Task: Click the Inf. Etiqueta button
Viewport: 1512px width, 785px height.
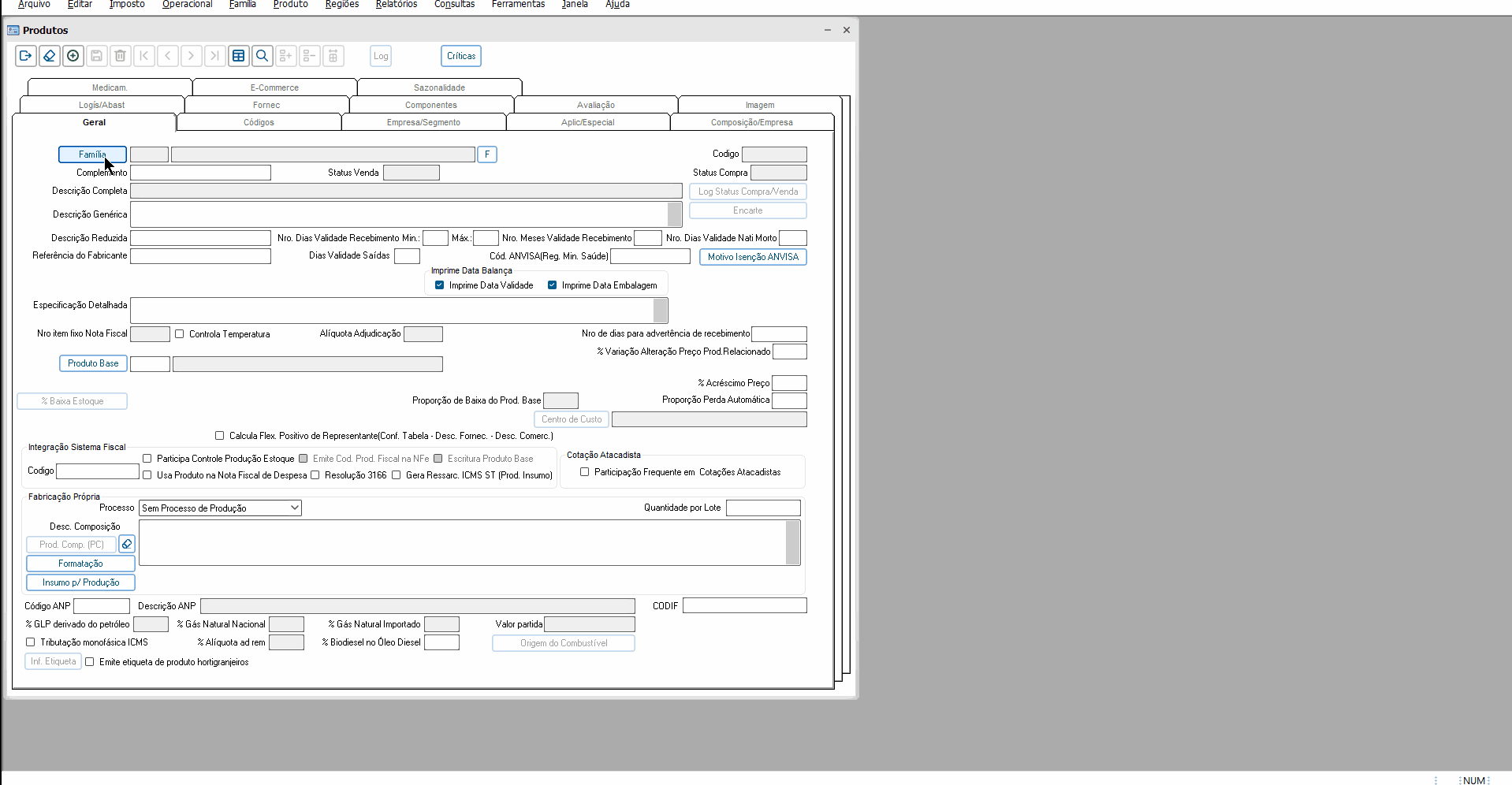Action: [x=54, y=661]
